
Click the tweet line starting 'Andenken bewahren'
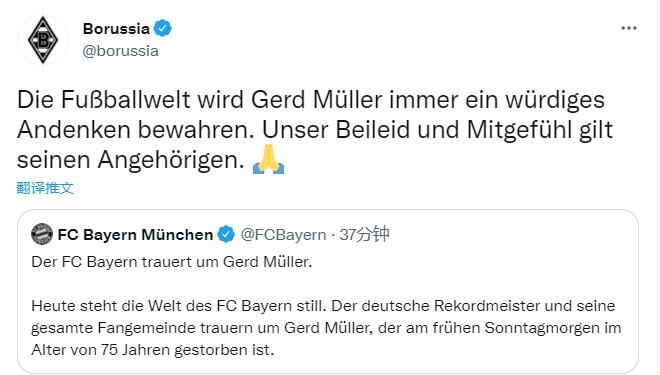315,130
